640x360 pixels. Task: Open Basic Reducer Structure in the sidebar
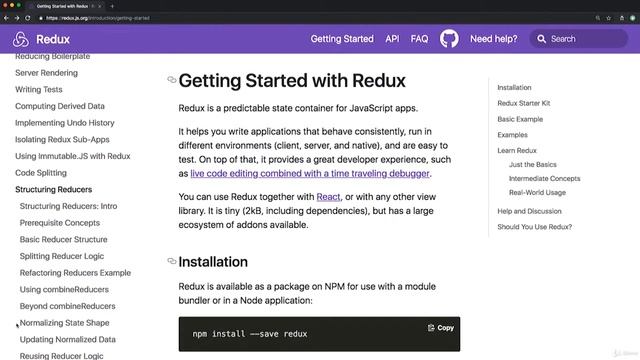pos(63,240)
